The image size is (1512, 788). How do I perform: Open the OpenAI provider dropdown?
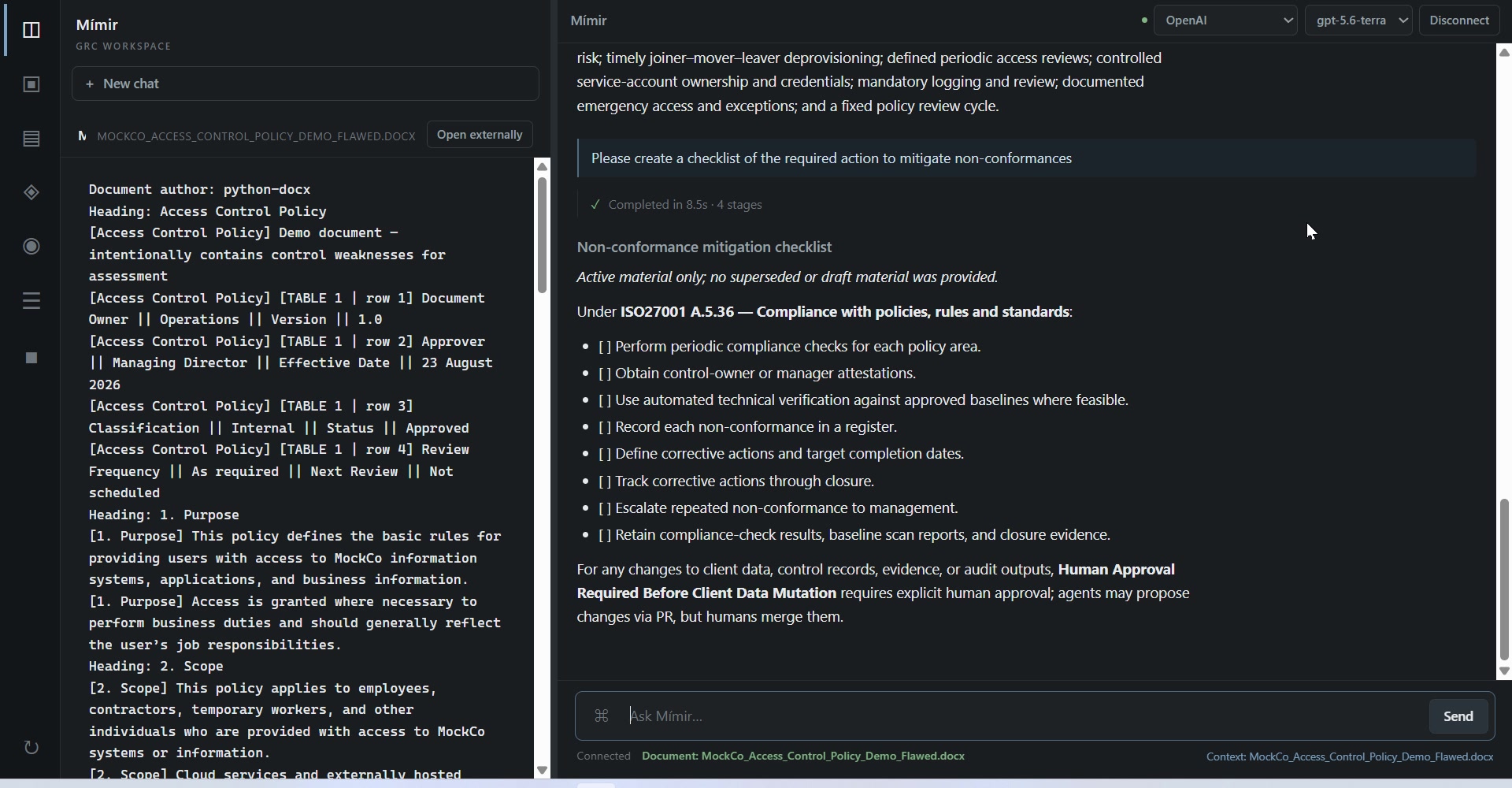click(x=1225, y=20)
